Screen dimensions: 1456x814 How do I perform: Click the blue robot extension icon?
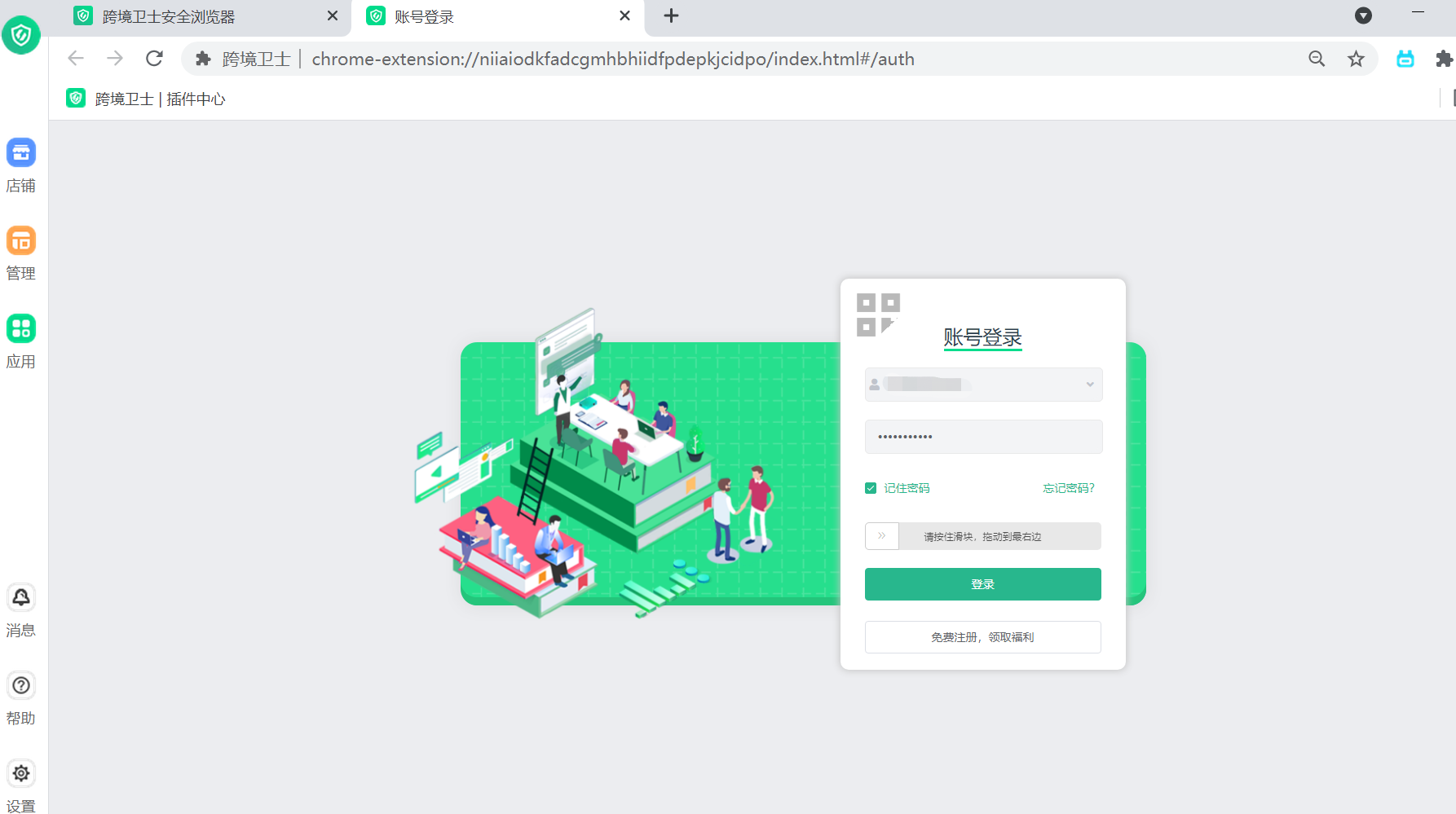coord(1405,59)
